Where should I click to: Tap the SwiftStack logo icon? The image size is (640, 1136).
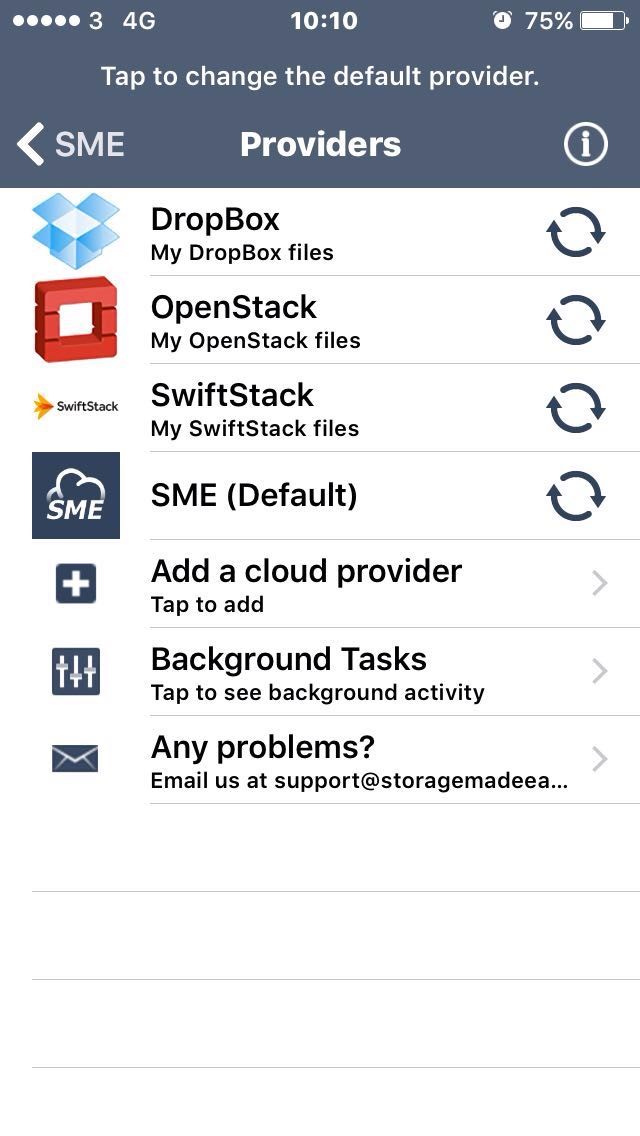click(75, 407)
